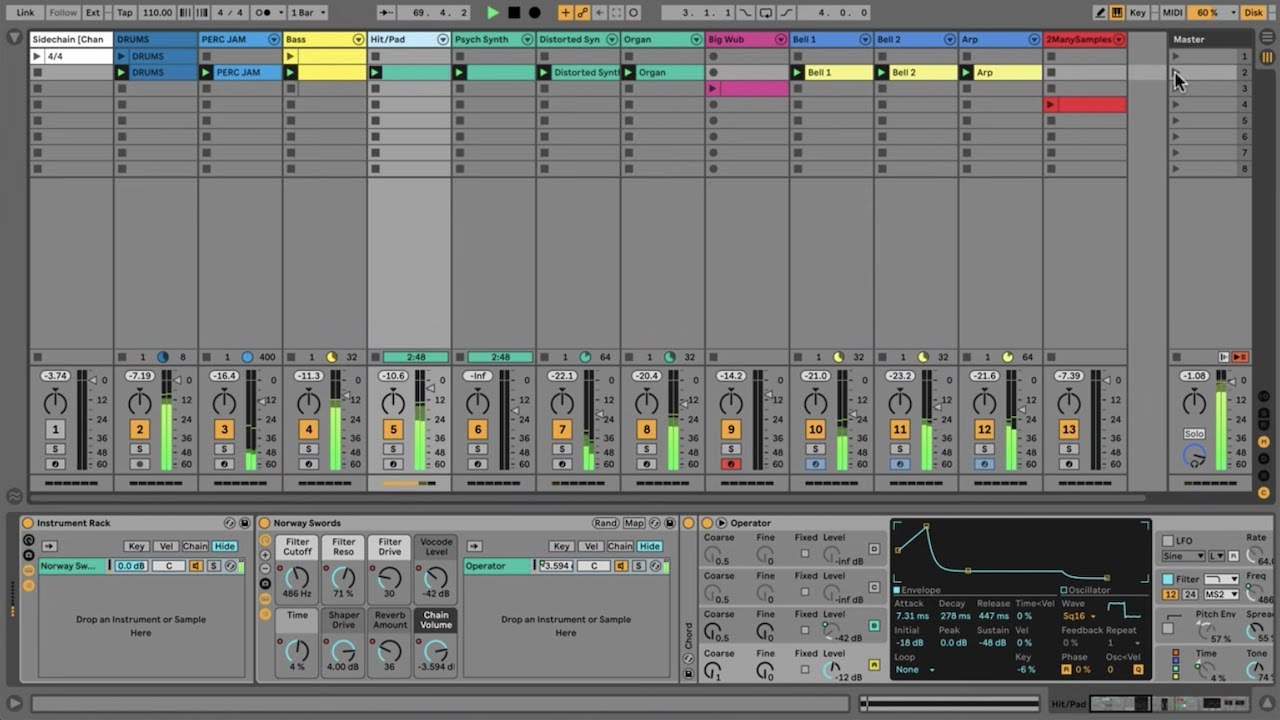1280x720 pixels.
Task: Toggle the Arrangement Overdub plus icon
Action: click(566, 13)
